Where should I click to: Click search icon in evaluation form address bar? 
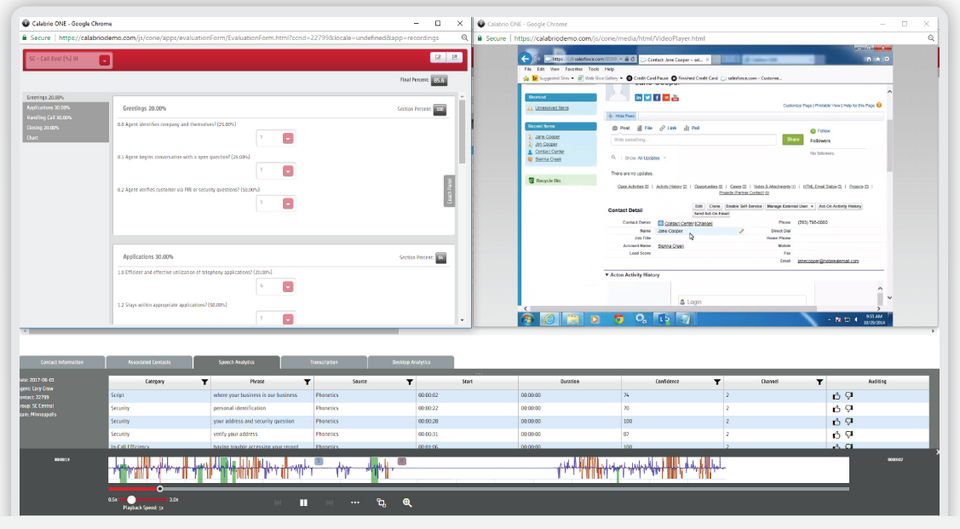point(465,38)
